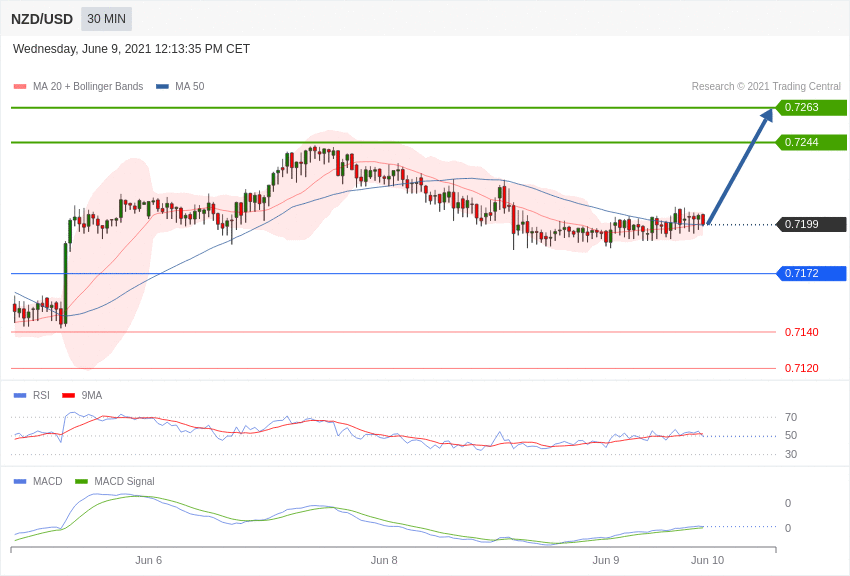Viewport: 850px width, 576px height.
Task: Click 'Research © 2021 Trading Central' credit text
Action: [x=766, y=86]
